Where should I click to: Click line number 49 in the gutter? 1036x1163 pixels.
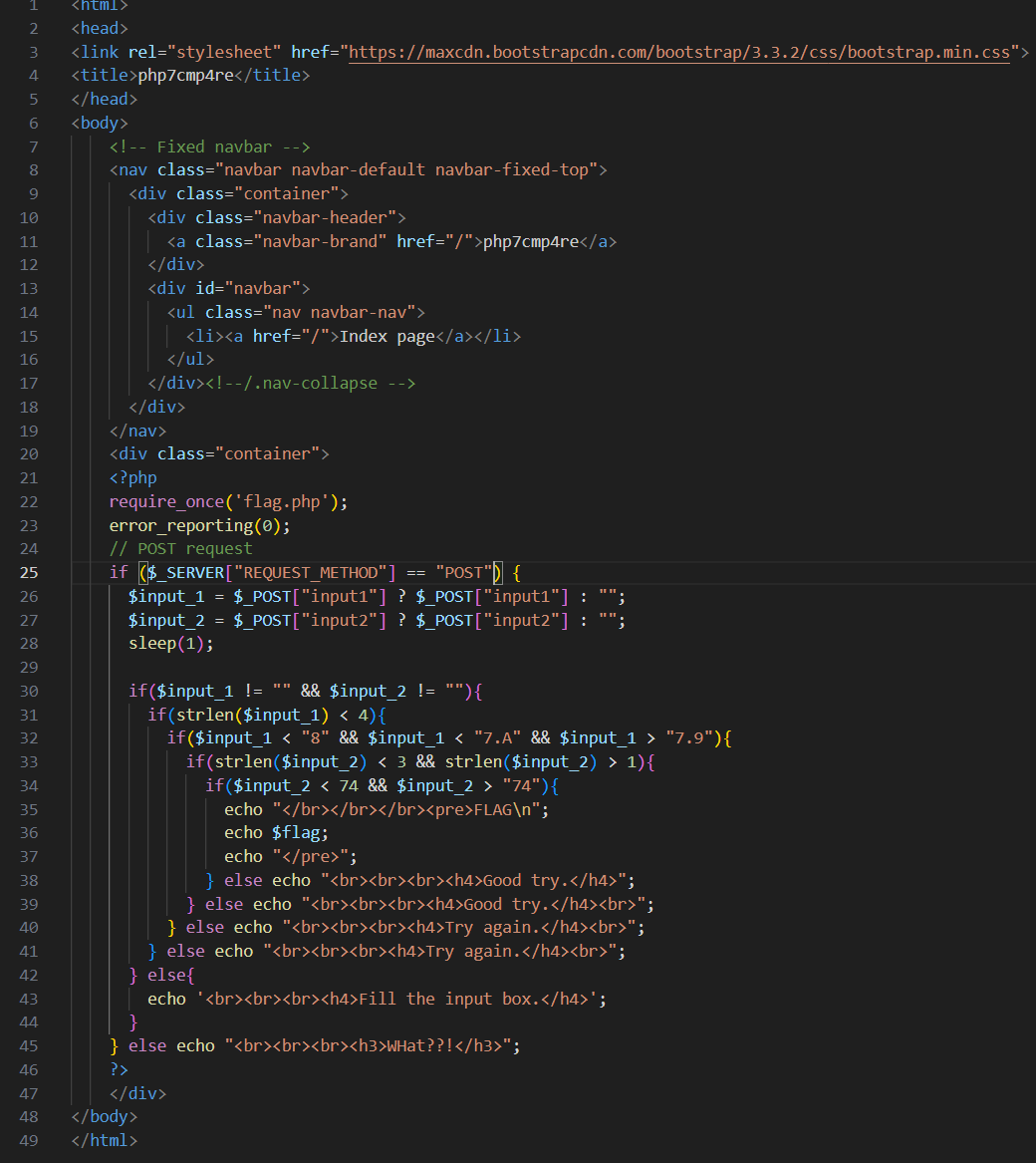29,1139
